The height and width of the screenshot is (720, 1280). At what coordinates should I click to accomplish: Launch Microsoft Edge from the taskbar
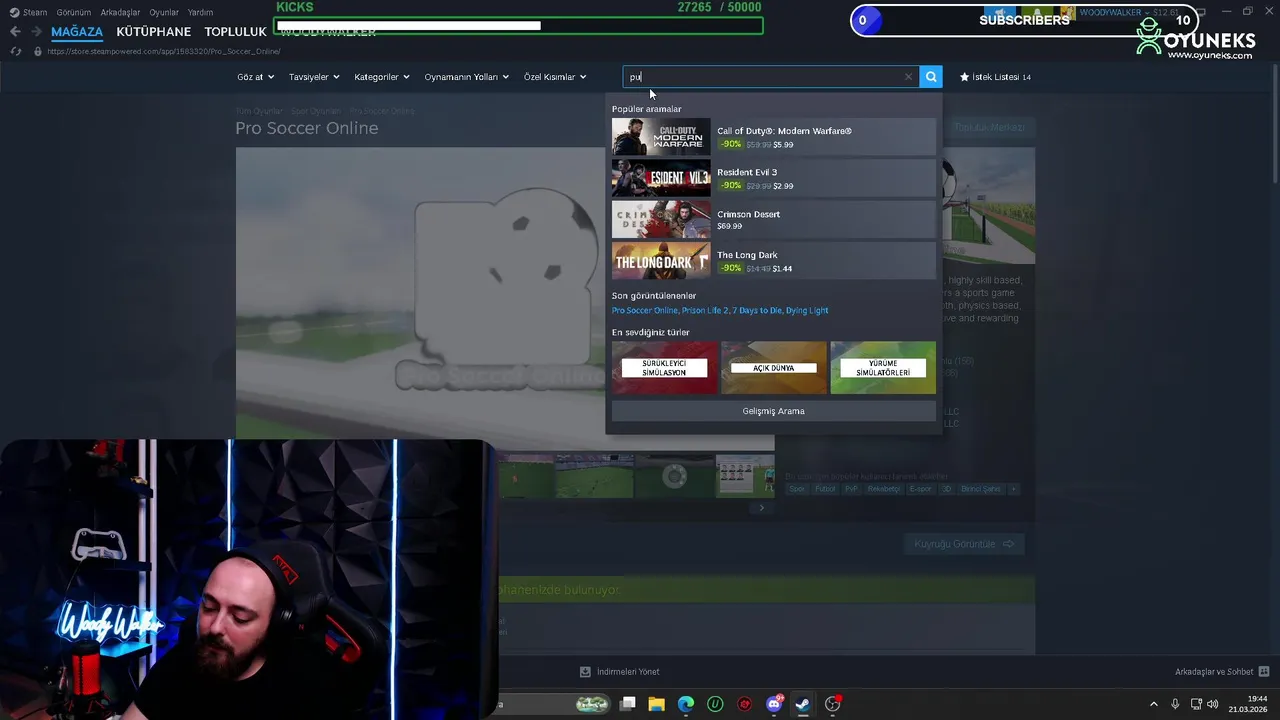686,704
